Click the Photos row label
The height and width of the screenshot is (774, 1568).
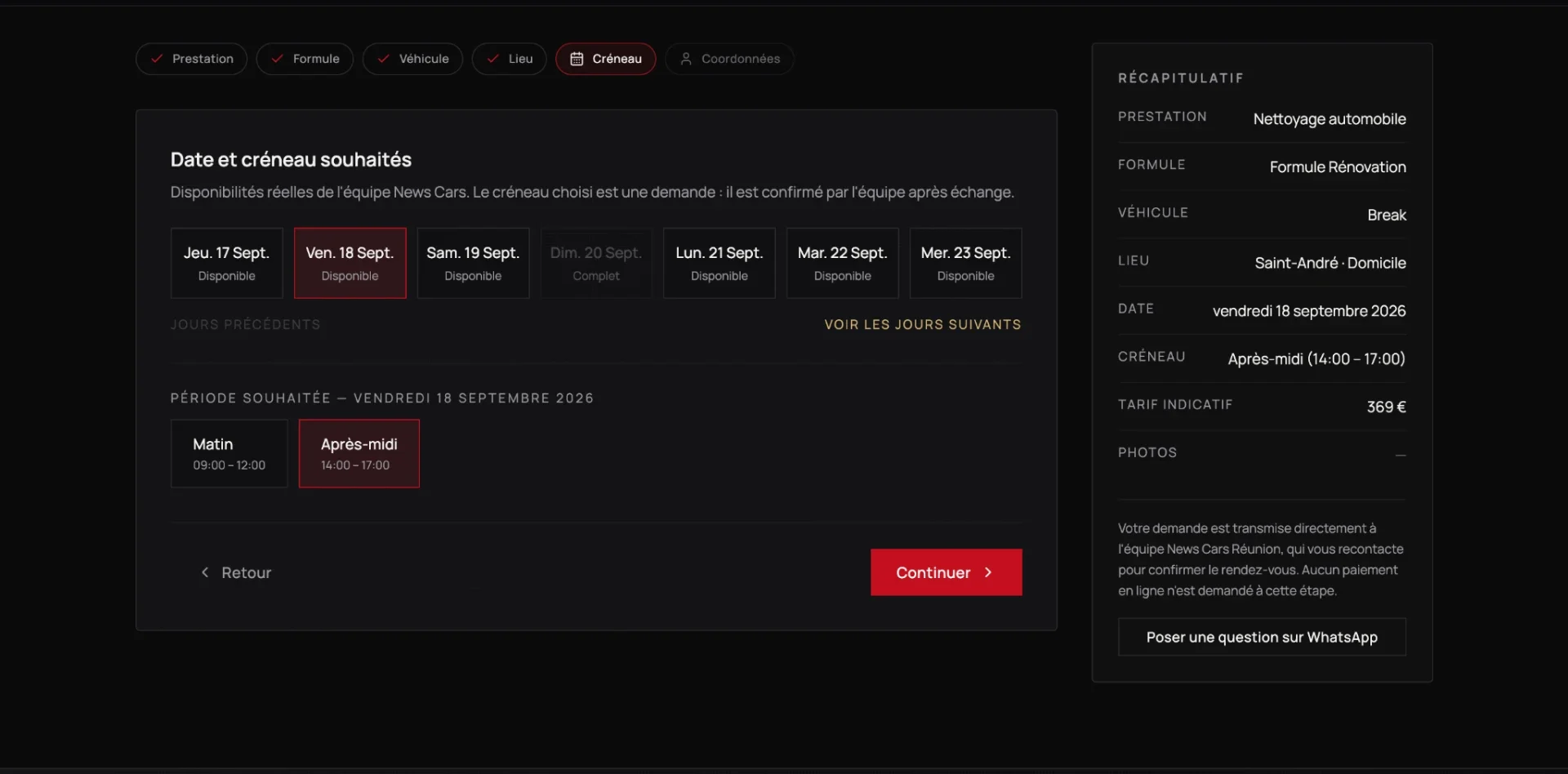(1147, 453)
